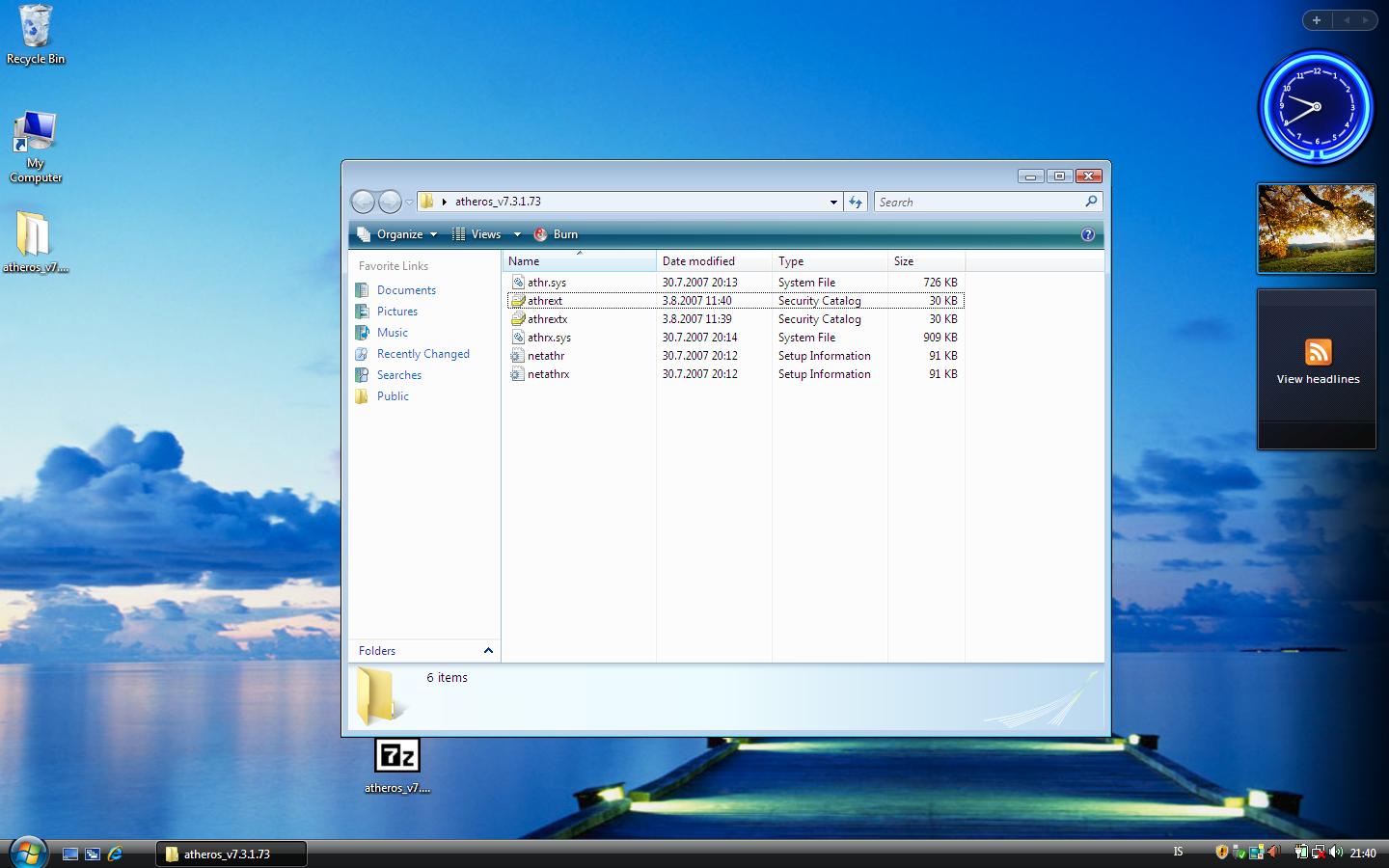Viewport: 1389px width, 868px height.
Task: Click the netathrx file icon
Action: [x=517, y=374]
